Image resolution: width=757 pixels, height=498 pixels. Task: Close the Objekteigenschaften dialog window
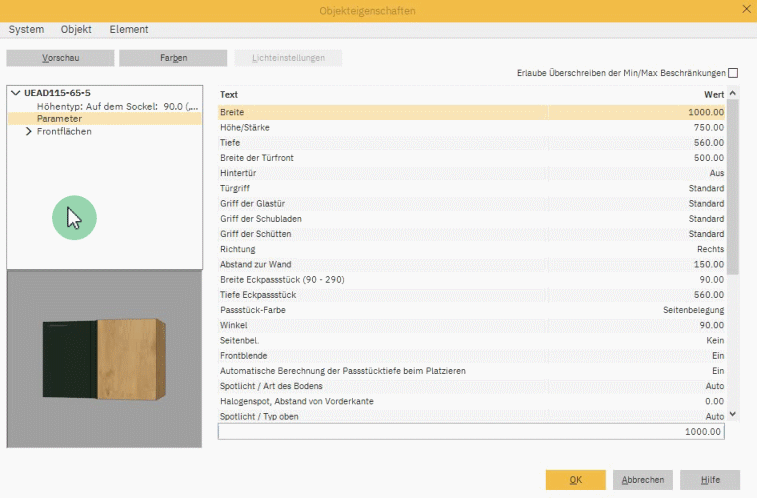745,10
